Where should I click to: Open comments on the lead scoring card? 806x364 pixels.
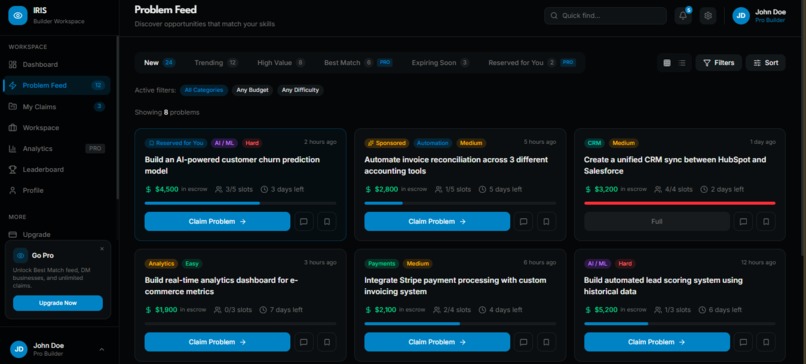click(743, 342)
